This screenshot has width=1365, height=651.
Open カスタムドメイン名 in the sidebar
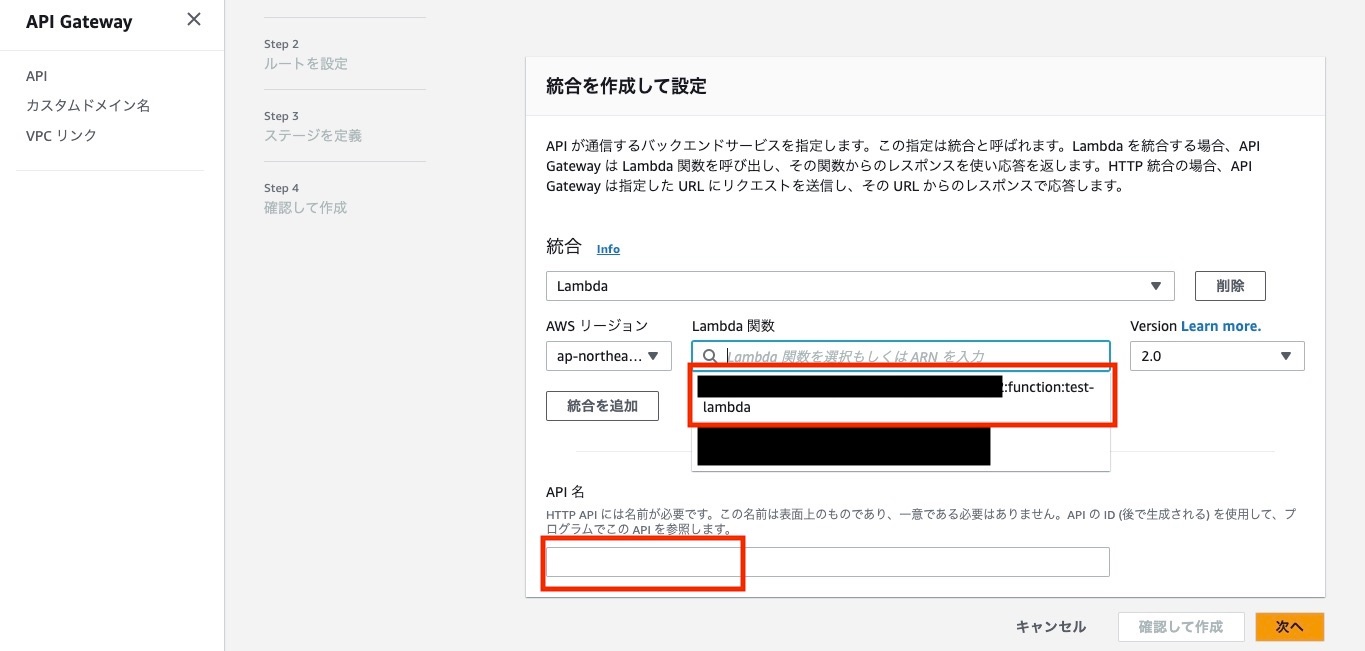click(x=88, y=105)
